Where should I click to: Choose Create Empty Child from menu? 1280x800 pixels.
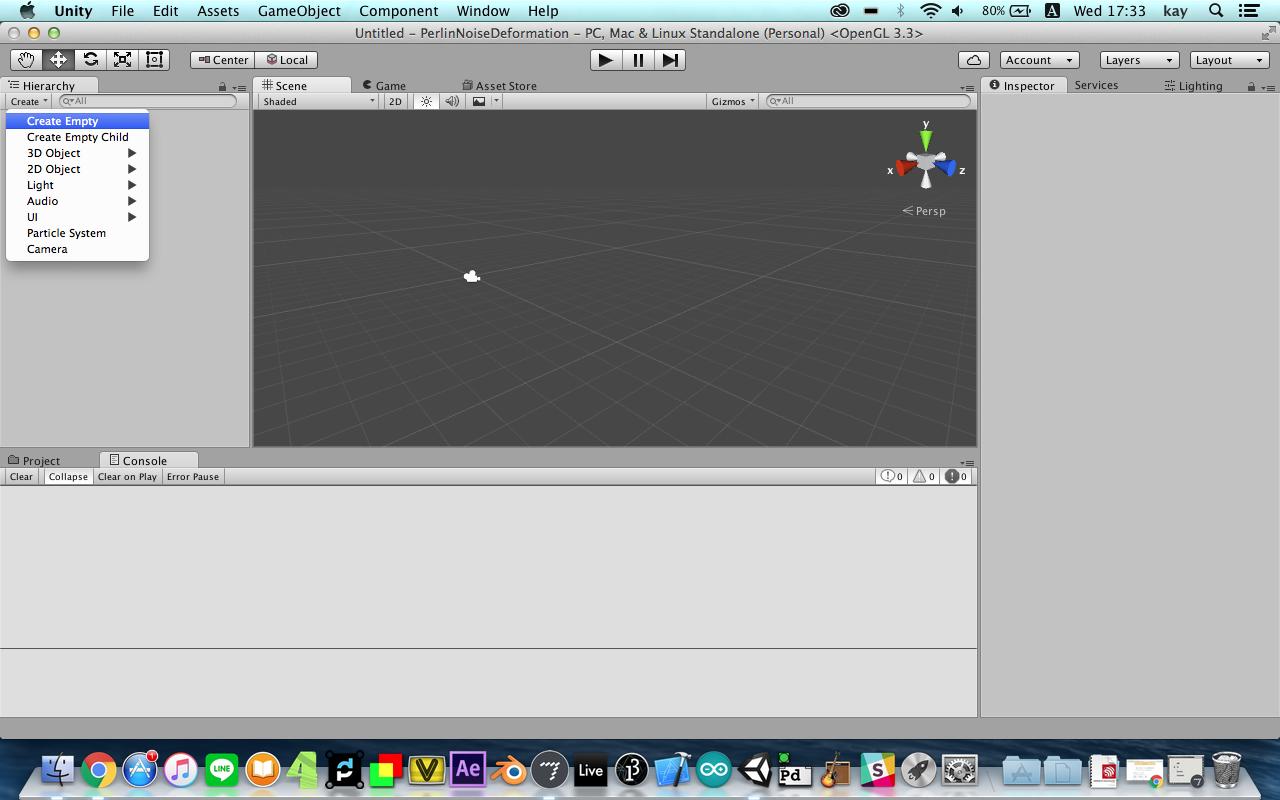click(77, 137)
